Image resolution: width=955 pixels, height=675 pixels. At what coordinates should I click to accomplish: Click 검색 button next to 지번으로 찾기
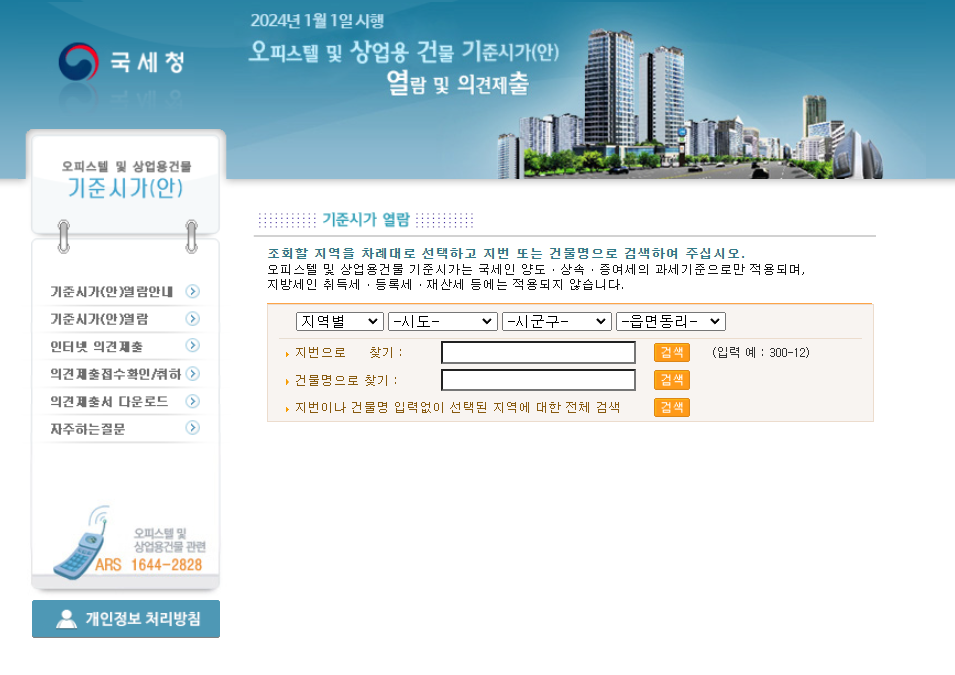(x=671, y=352)
